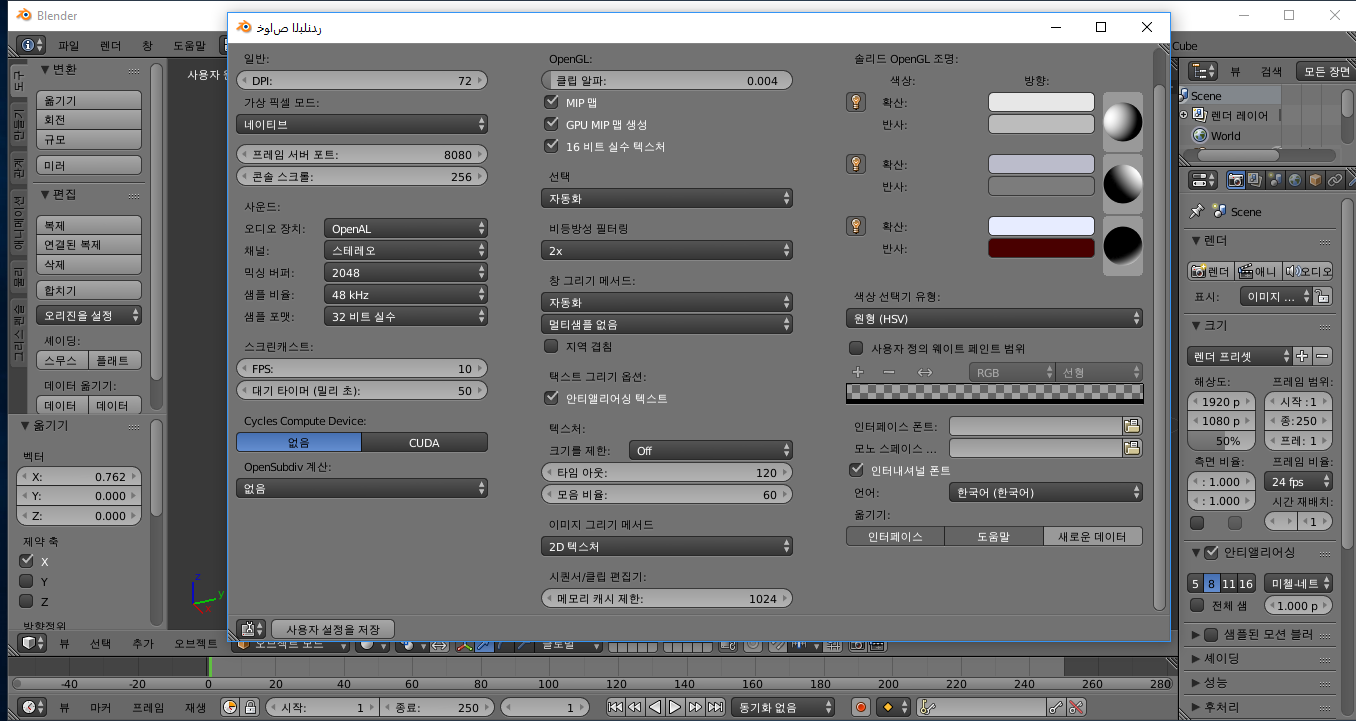The width and height of the screenshot is (1356, 721).
Task: Select the Scene properties tab
Action: pos(1275,180)
